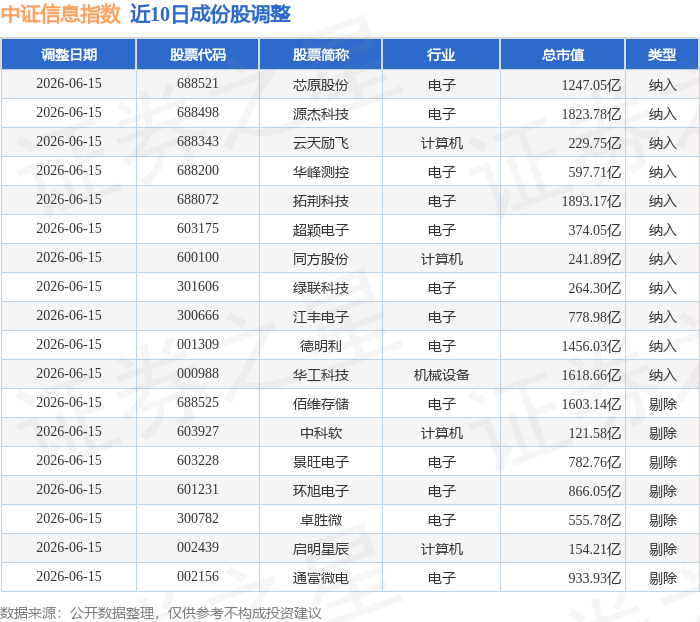Click the 行业 column header
The width and height of the screenshot is (700, 622).
pos(441,54)
